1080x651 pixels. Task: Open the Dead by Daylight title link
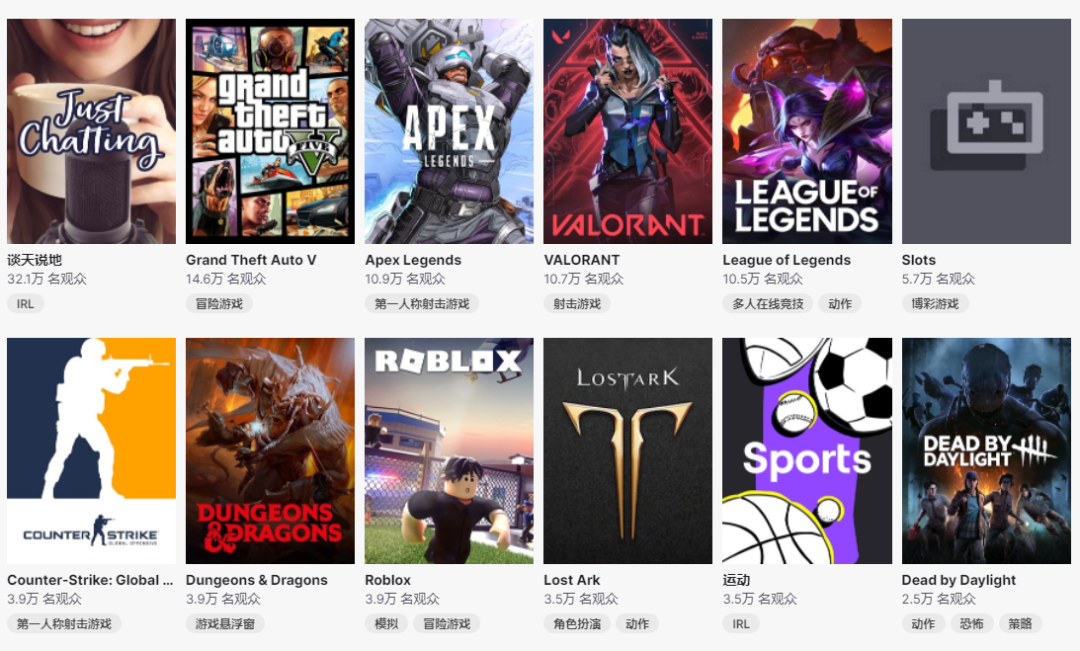point(959,580)
